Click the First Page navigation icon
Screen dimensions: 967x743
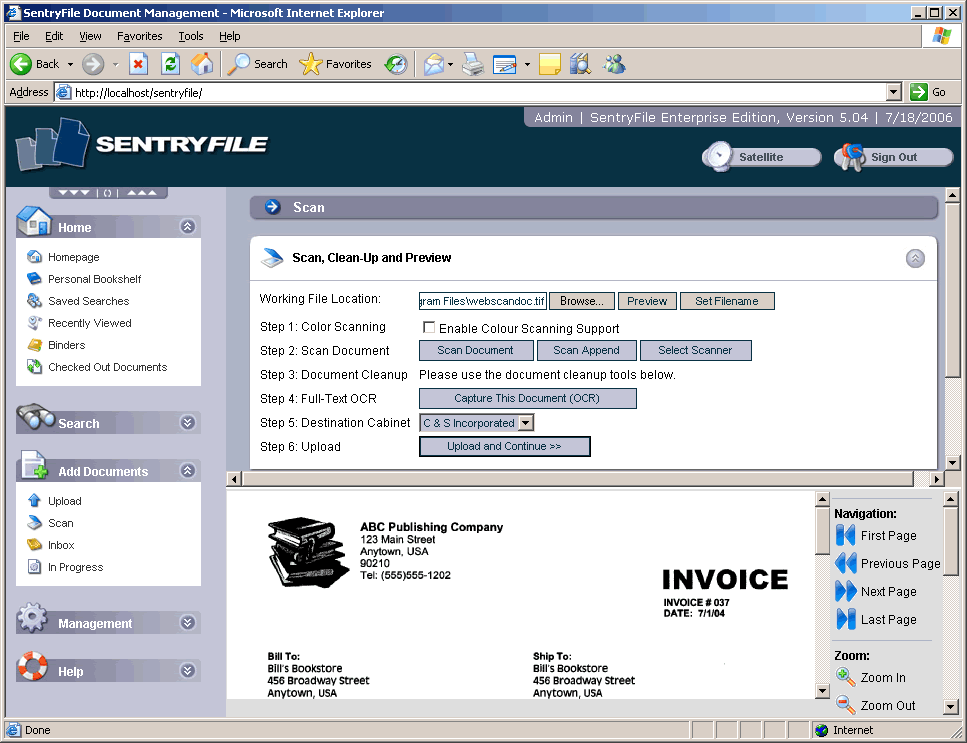[x=845, y=536]
